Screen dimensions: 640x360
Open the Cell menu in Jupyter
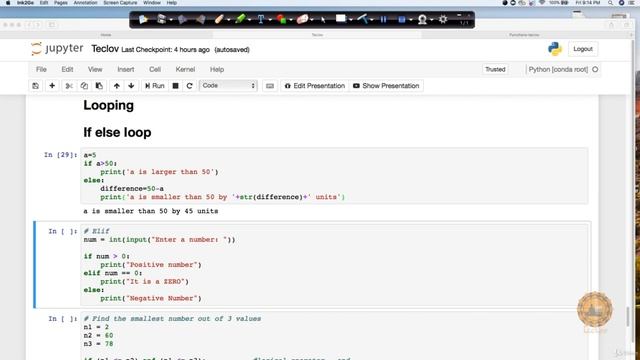[155, 69]
